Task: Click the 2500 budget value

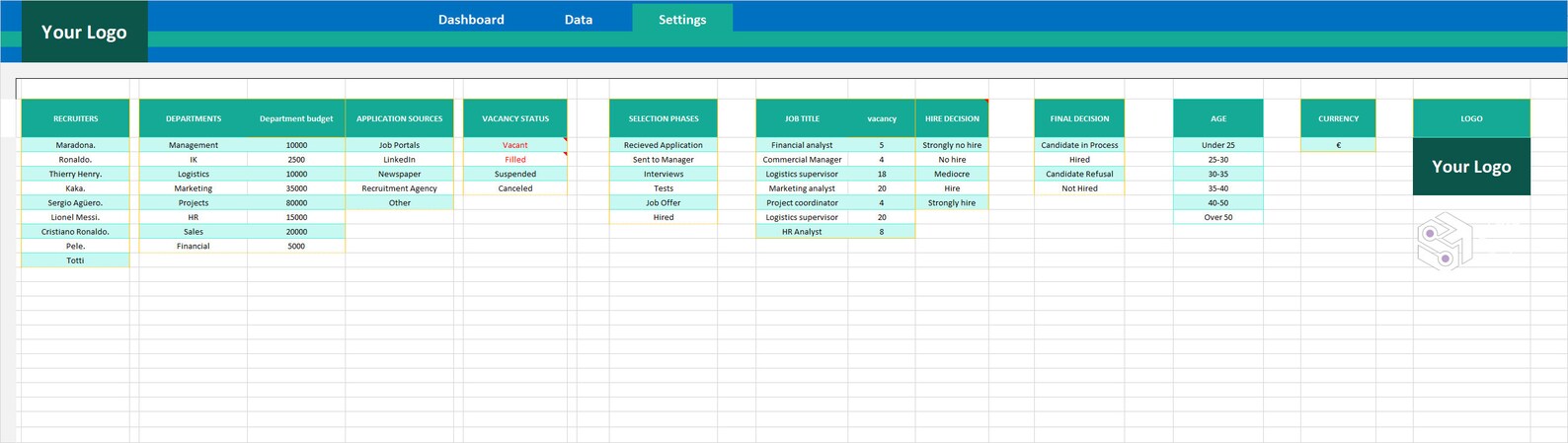Action: [296, 160]
